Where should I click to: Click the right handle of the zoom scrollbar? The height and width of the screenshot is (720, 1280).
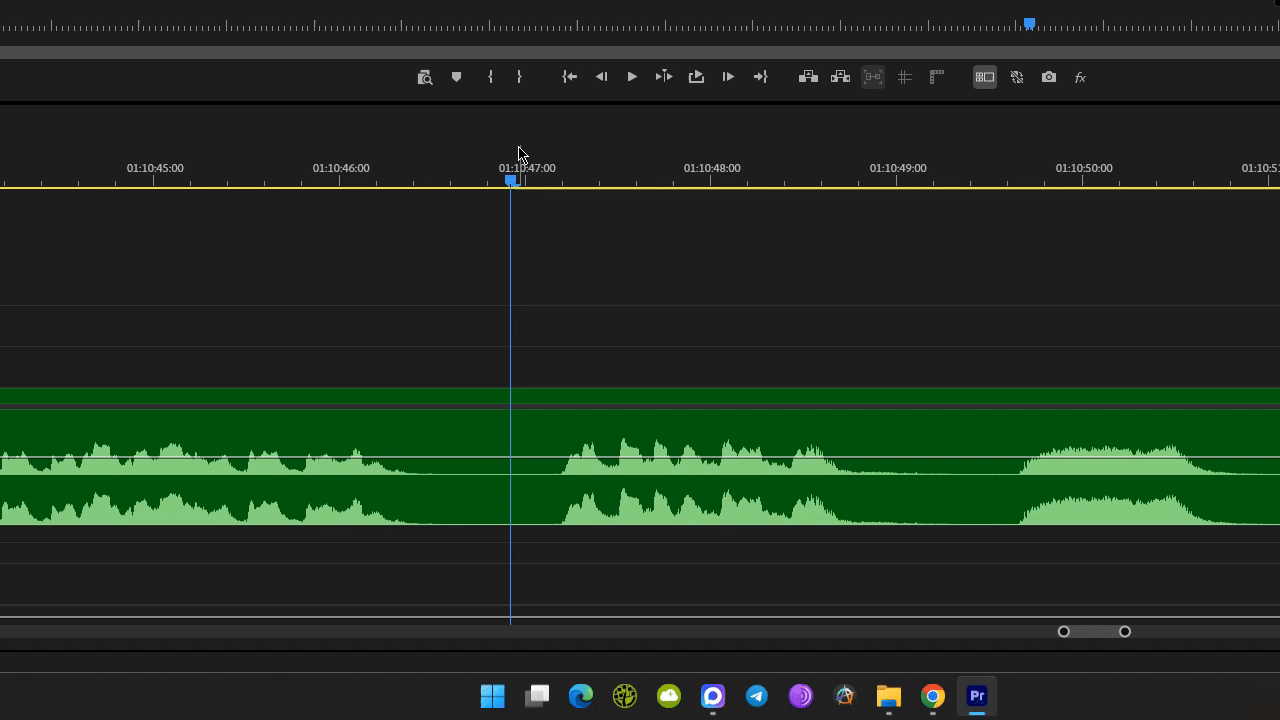click(x=1125, y=632)
